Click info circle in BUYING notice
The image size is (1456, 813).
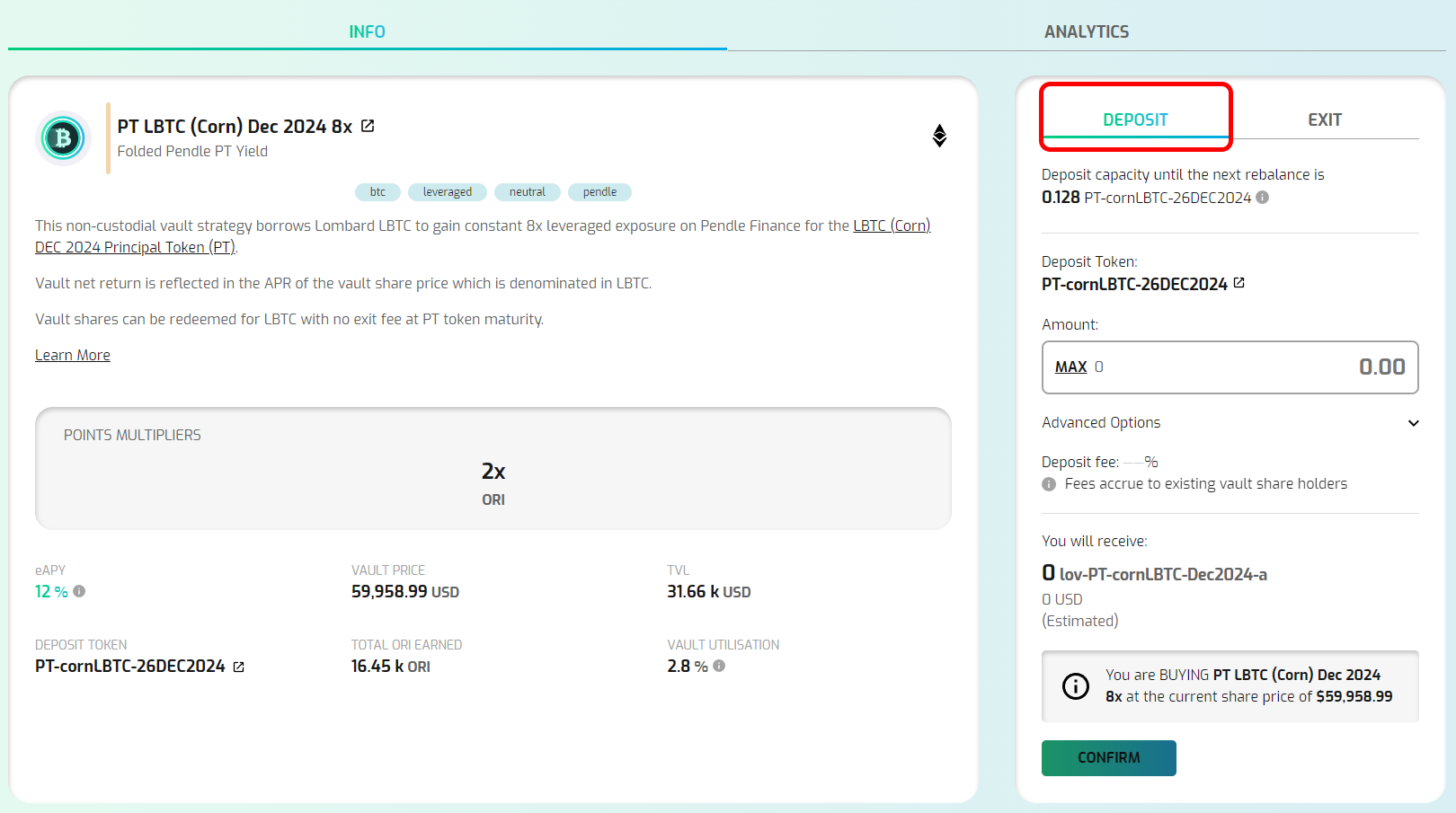[x=1075, y=686]
